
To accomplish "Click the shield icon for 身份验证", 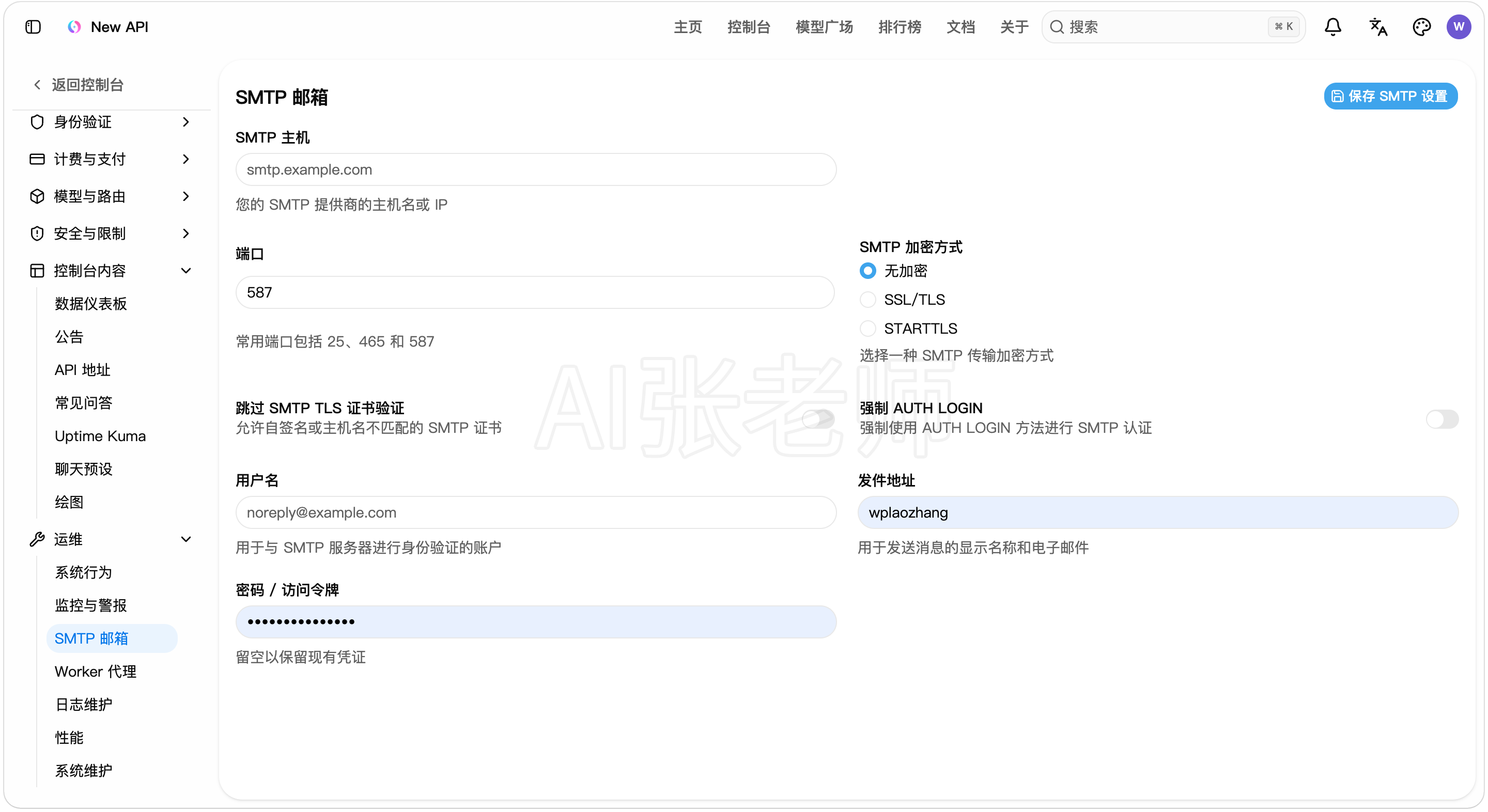I will [x=37, y=122].
